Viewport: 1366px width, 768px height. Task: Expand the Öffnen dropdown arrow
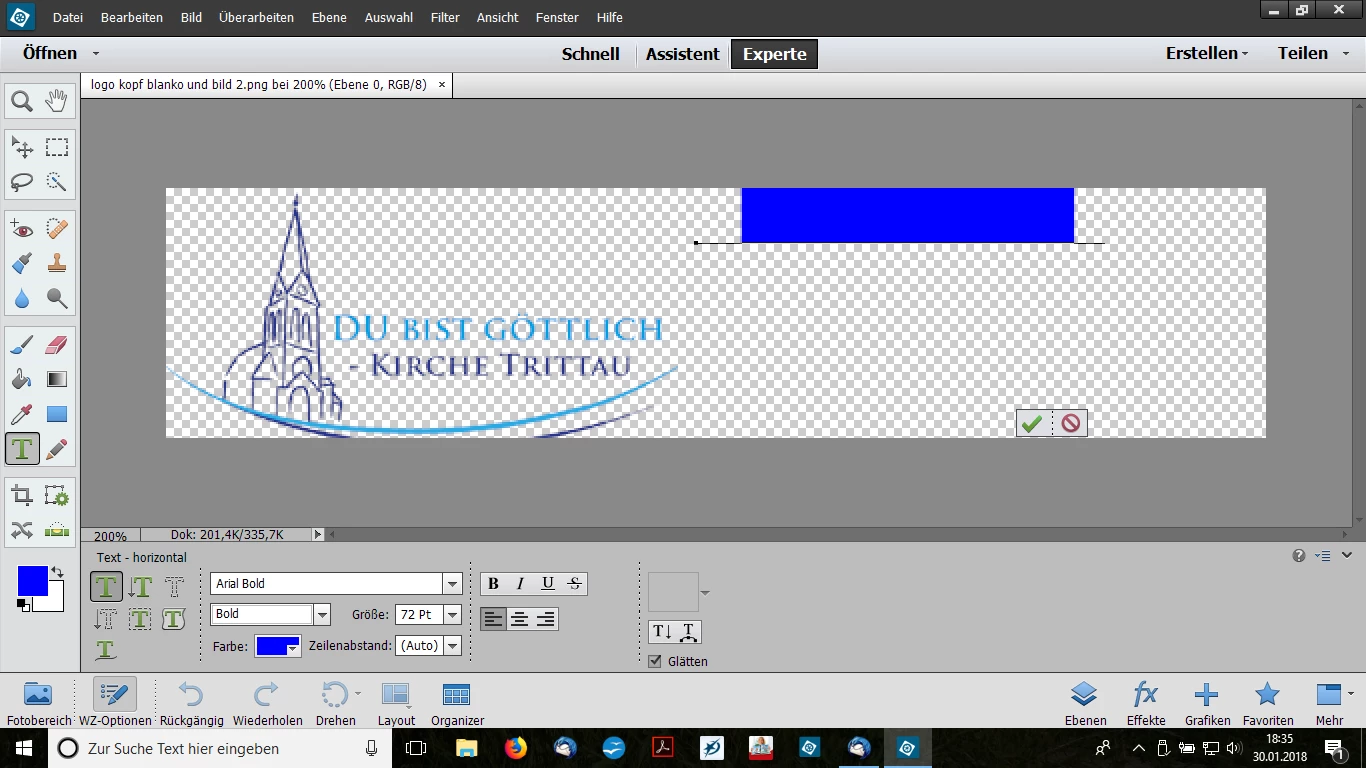(x=96, y=54)
